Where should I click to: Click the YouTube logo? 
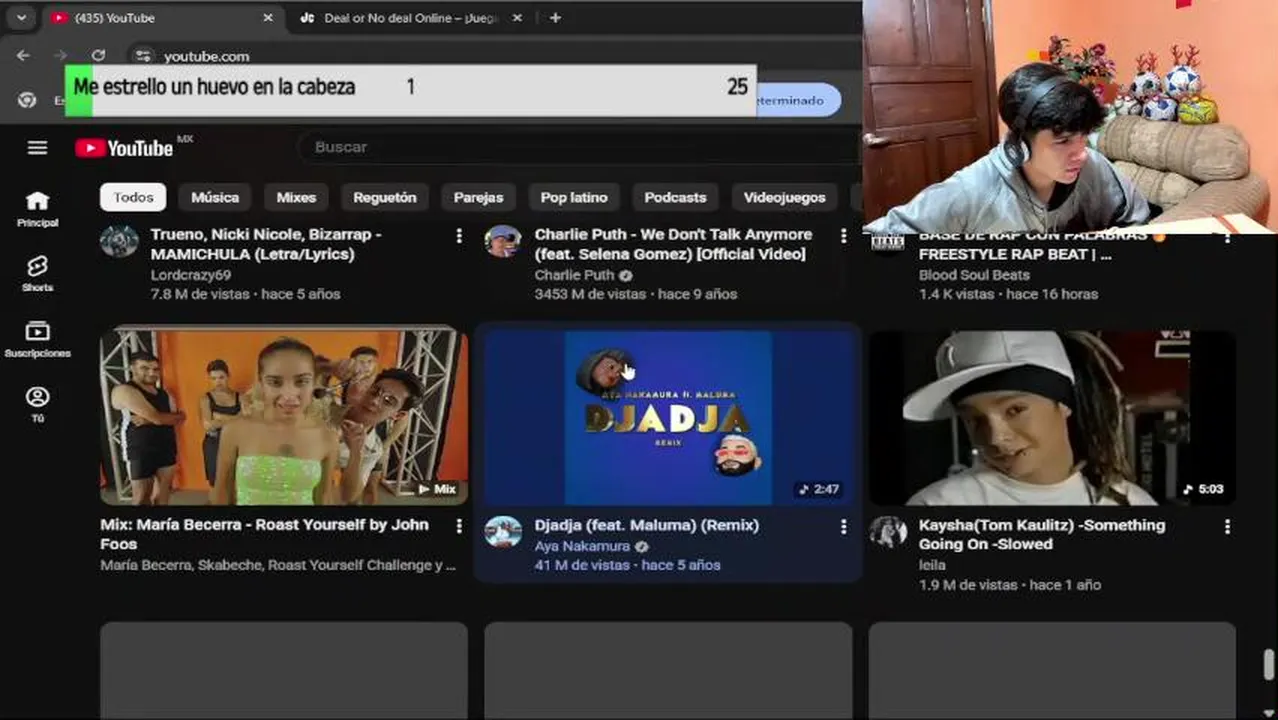[124, 148]
